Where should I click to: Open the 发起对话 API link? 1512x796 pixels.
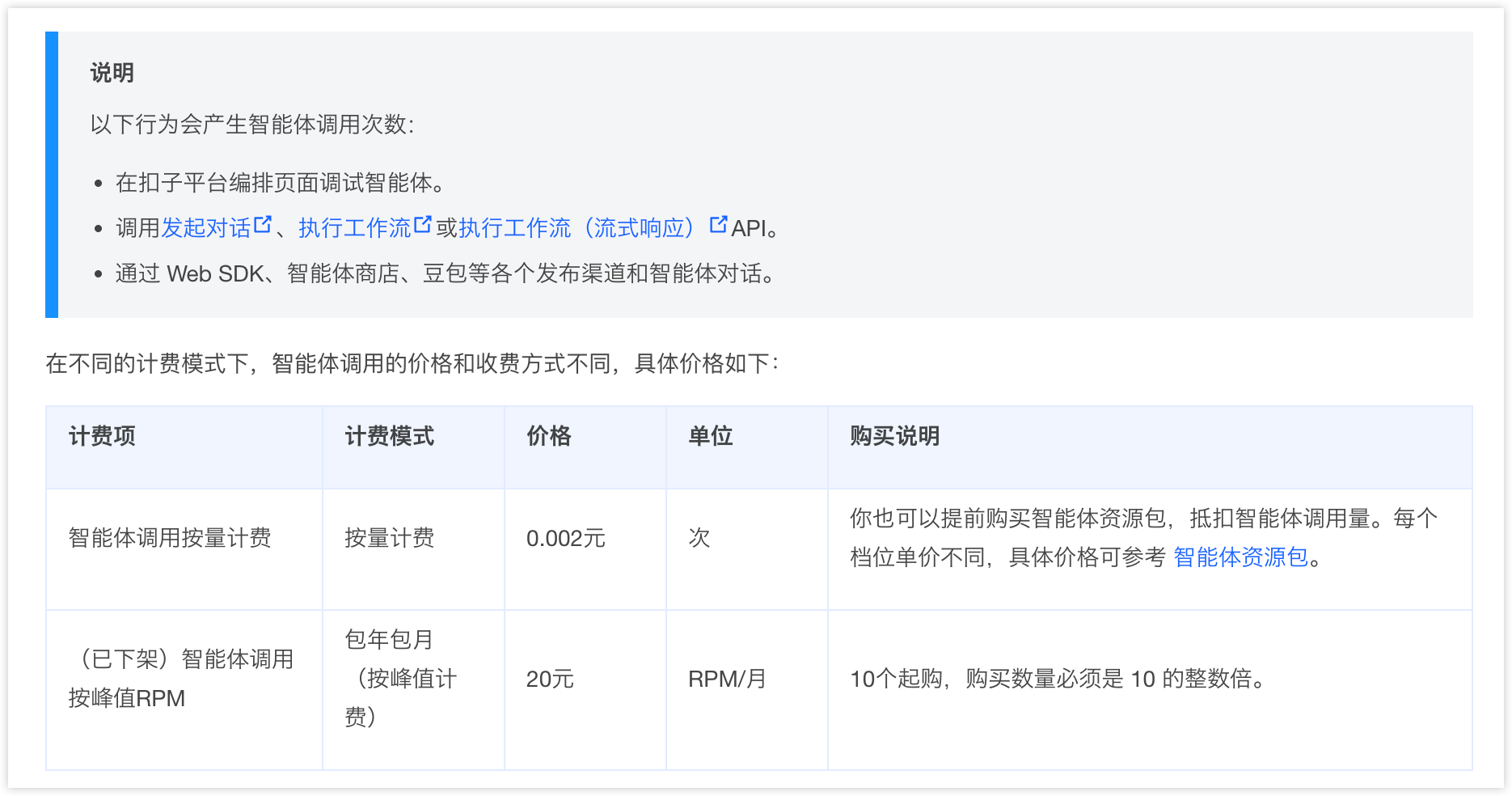(x=206, y=228)
